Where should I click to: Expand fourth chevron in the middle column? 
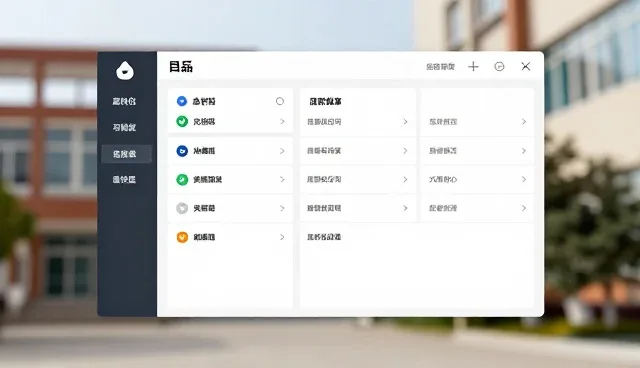point(405,208)
